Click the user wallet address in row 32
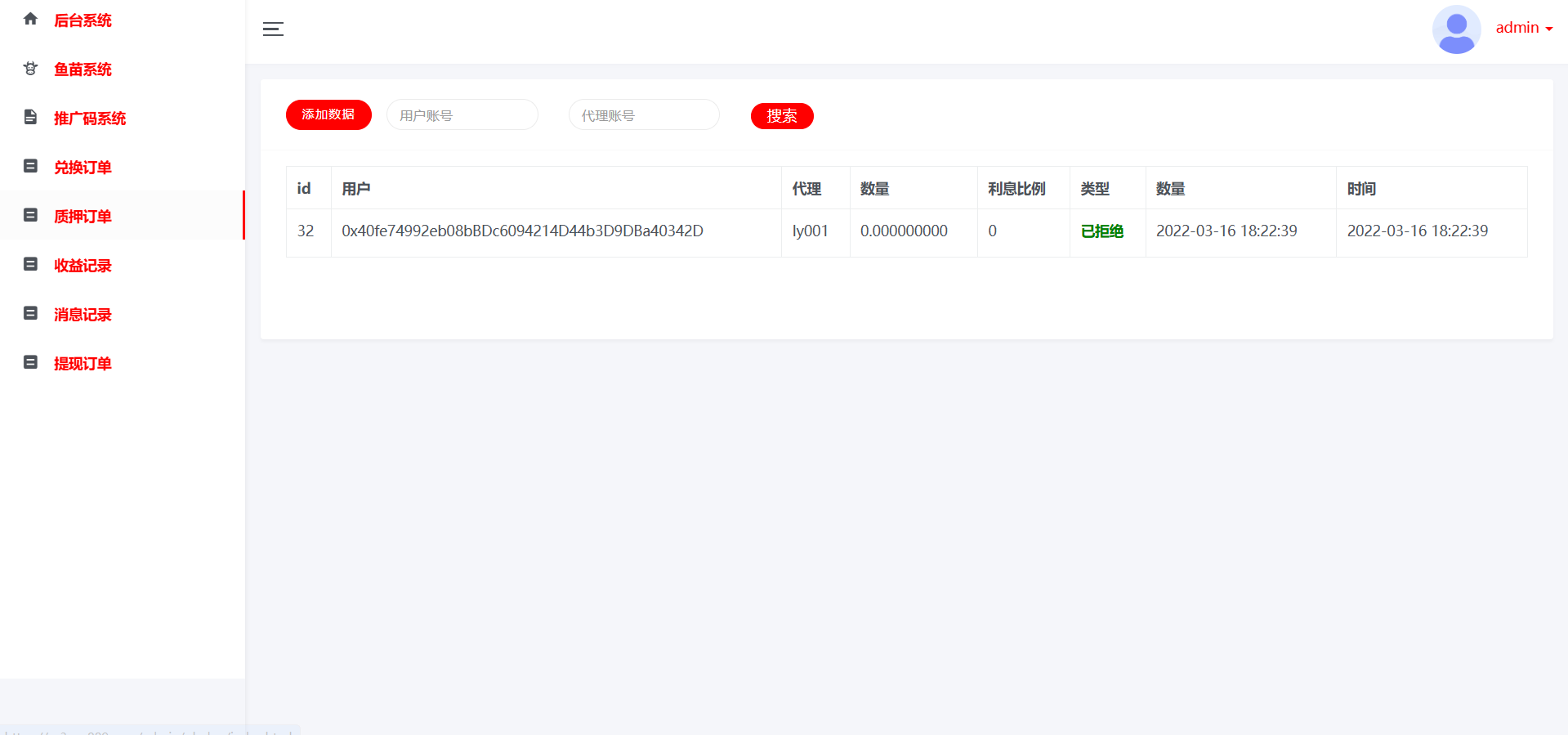 [522, 231]
